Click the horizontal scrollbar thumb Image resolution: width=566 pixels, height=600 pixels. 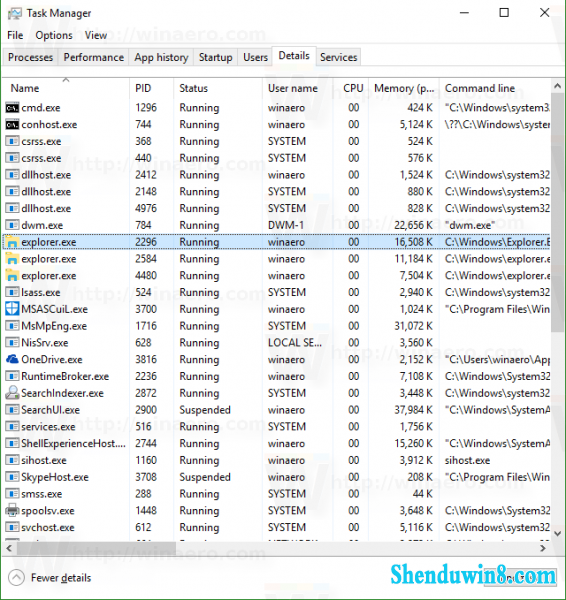pyautogui.click(x=96, y=548)
